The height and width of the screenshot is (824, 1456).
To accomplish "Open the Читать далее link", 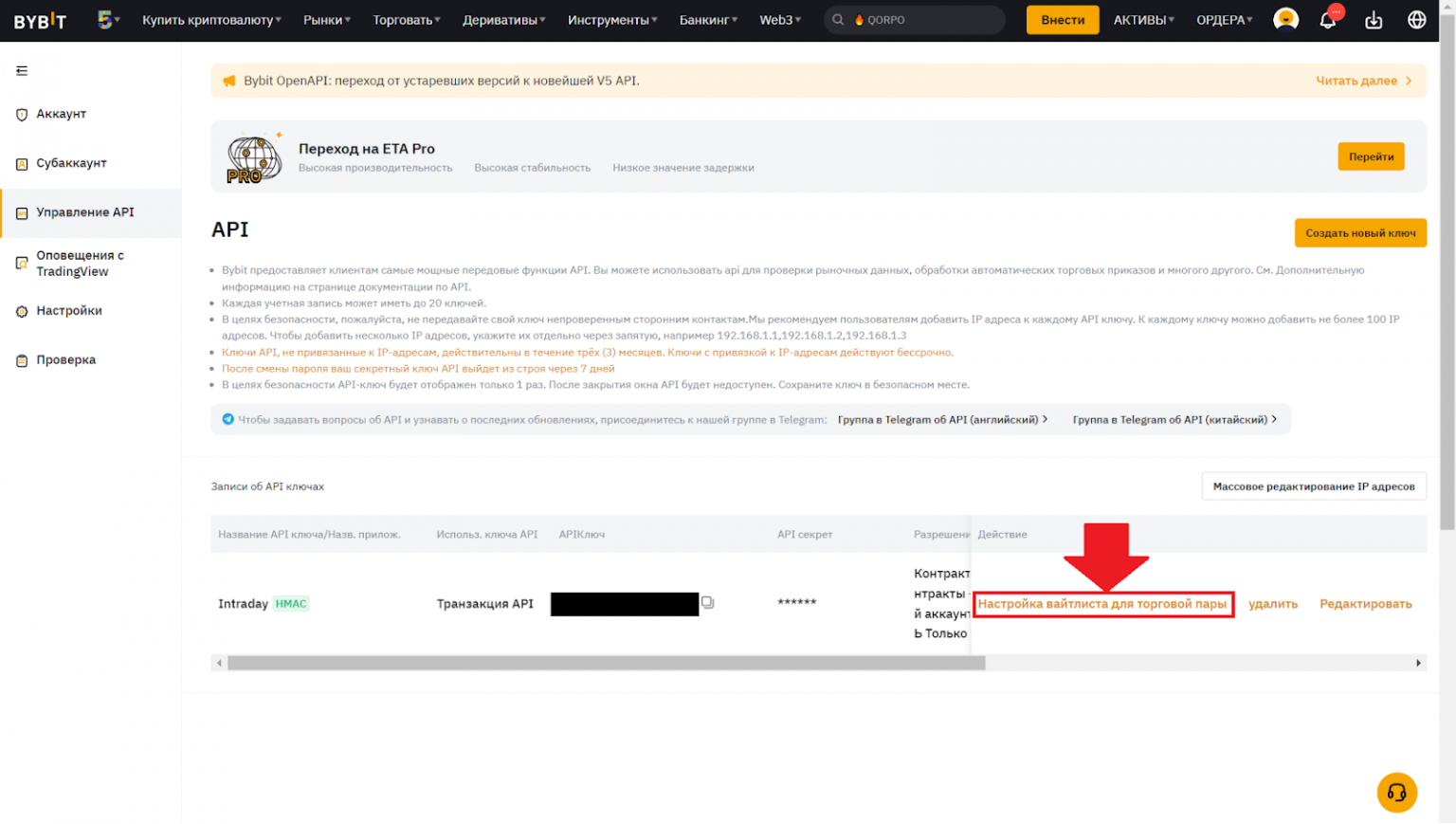I will 1359,81.
